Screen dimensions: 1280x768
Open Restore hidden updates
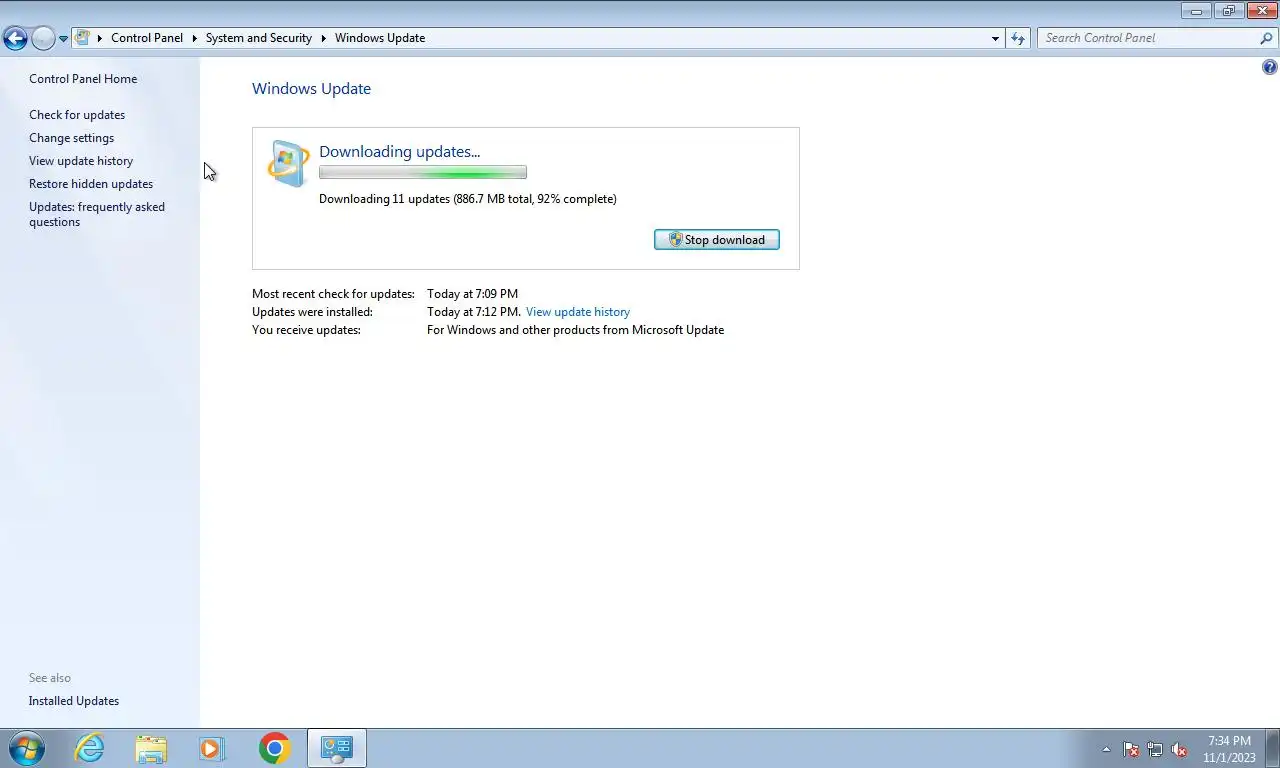[91, 184]
